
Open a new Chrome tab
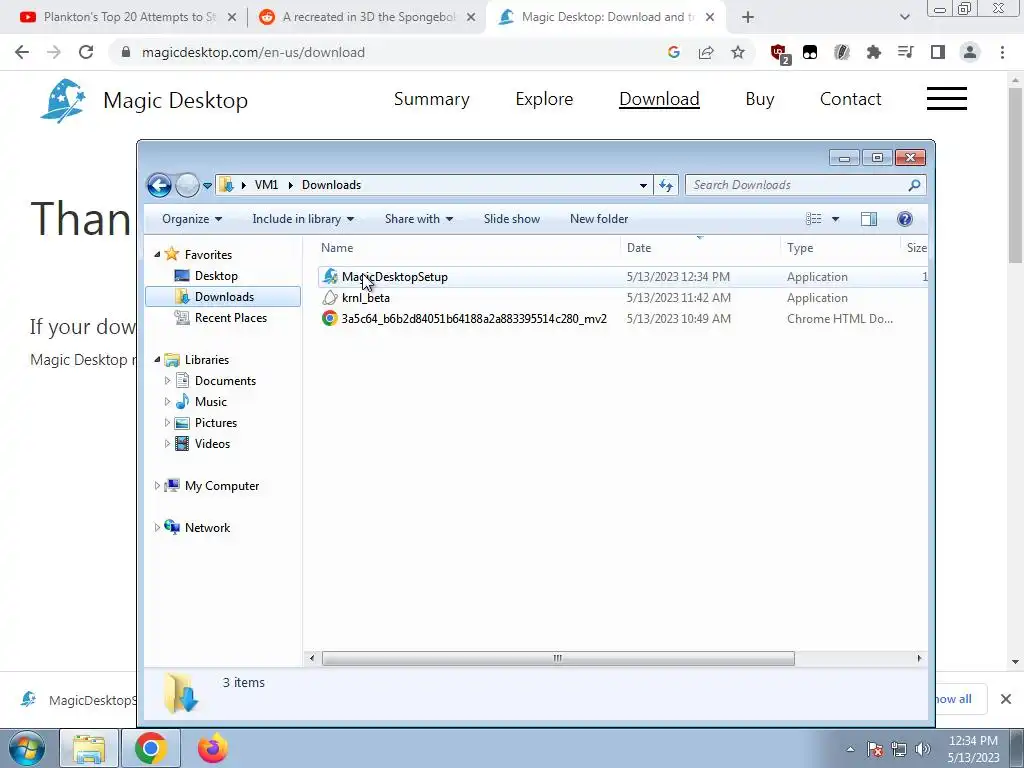pyautogui.click(x=748, y=18)
